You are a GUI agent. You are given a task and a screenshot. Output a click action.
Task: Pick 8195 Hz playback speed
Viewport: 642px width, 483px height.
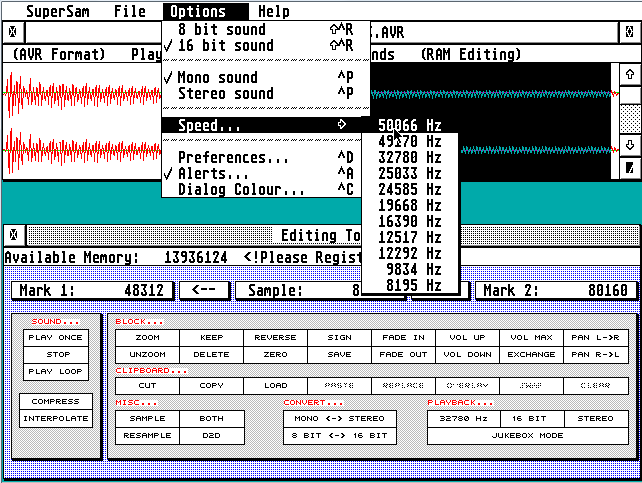tap(409, 285)
